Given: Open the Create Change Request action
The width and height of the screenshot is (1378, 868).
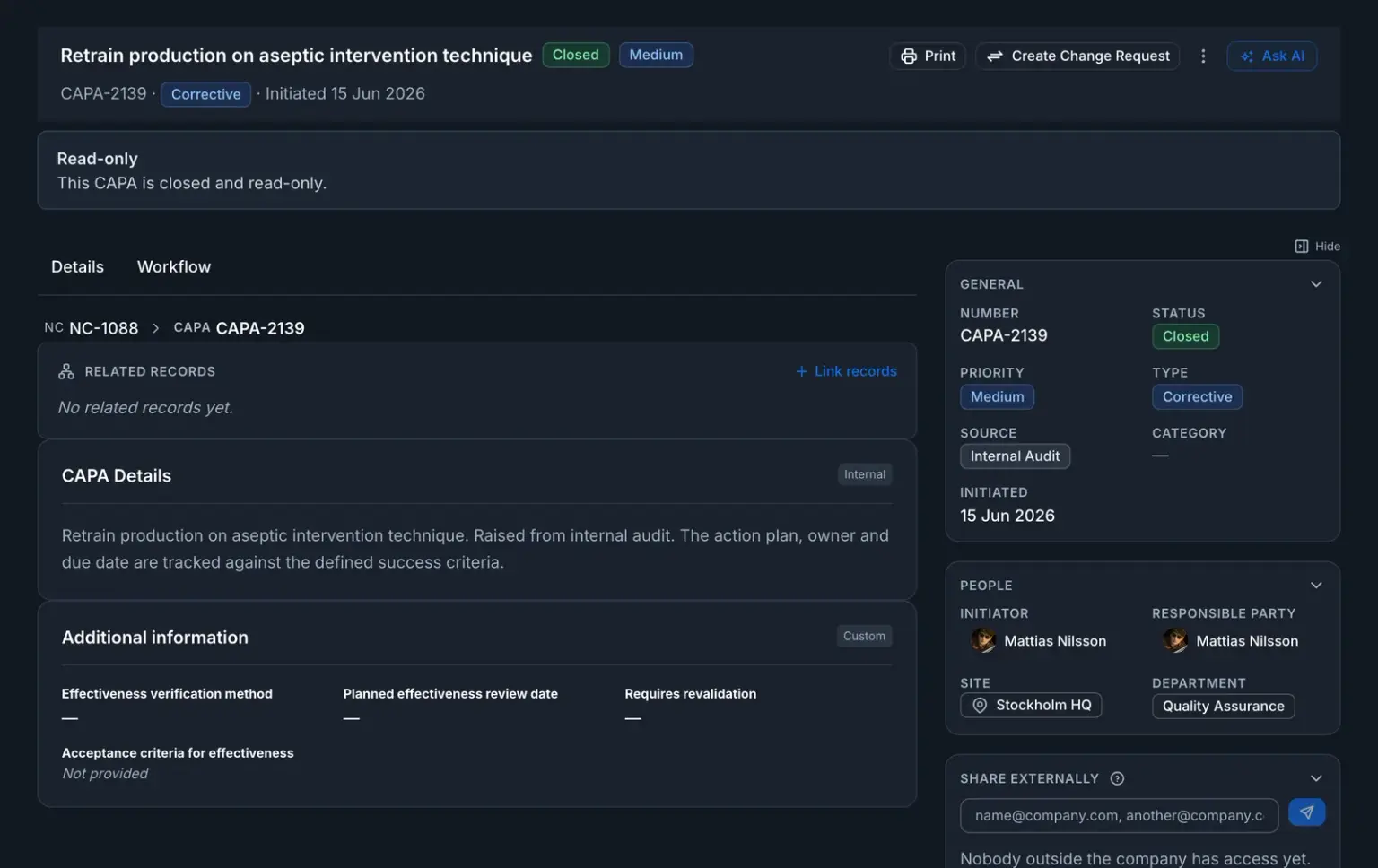Looking at the screenshot, I should (x=1077, y=56).
